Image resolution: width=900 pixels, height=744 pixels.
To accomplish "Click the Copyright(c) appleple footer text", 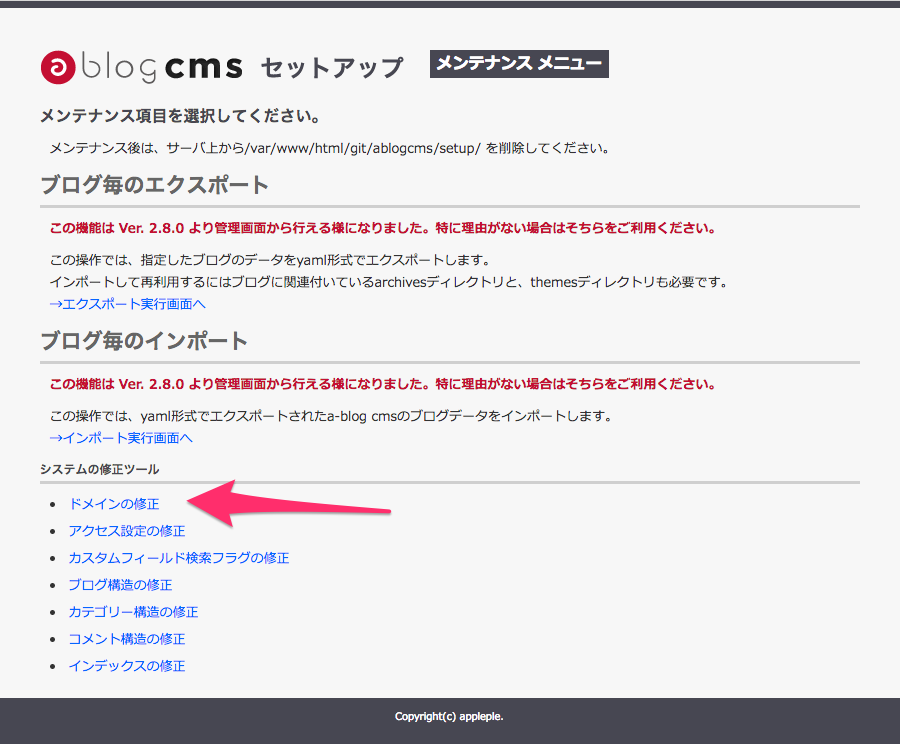I will click(449, 717).
